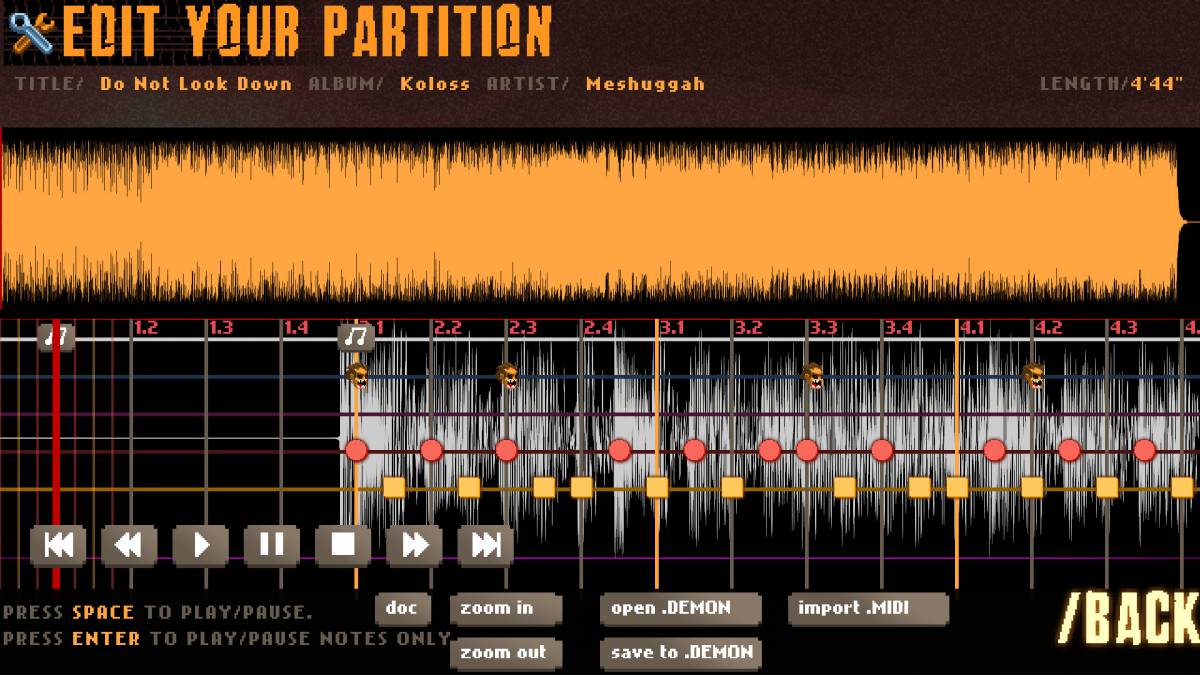The image size is (1200, 675).
Task: Pause the track with the pause button
Action: [272, 545]
